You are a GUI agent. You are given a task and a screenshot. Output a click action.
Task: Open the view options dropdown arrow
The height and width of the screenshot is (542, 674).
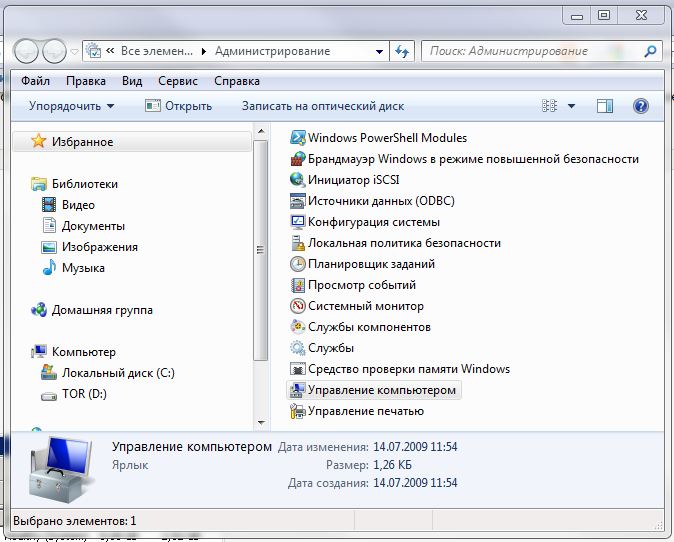572,106
